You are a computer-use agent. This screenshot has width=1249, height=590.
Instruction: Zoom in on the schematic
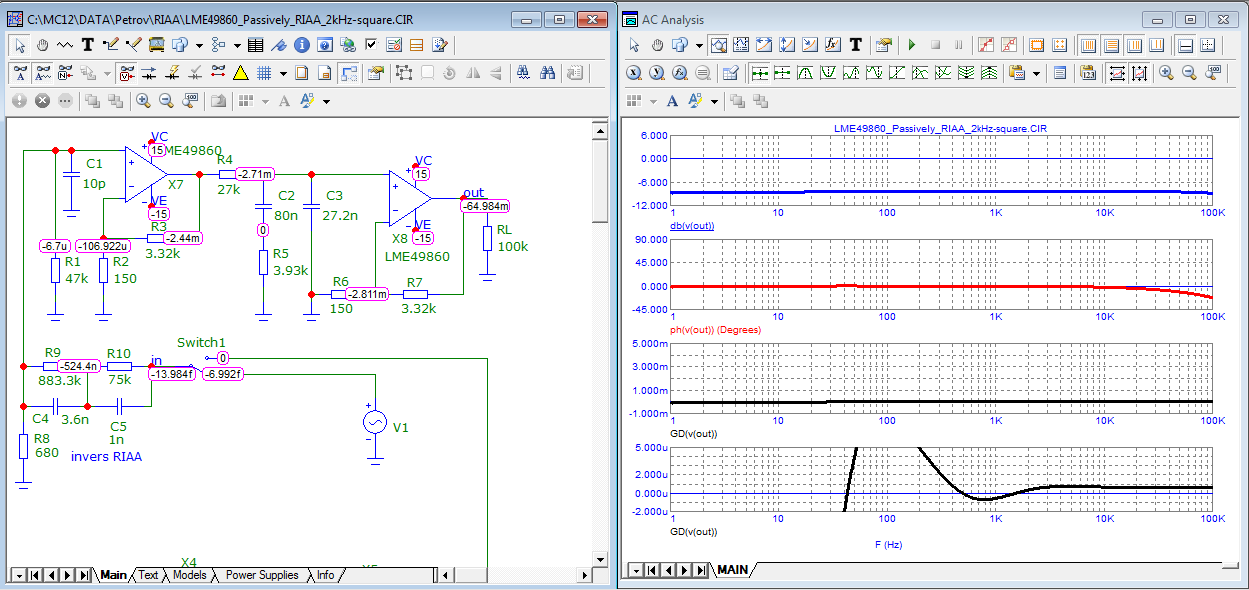pyautogui.click(x=143, y=101)
